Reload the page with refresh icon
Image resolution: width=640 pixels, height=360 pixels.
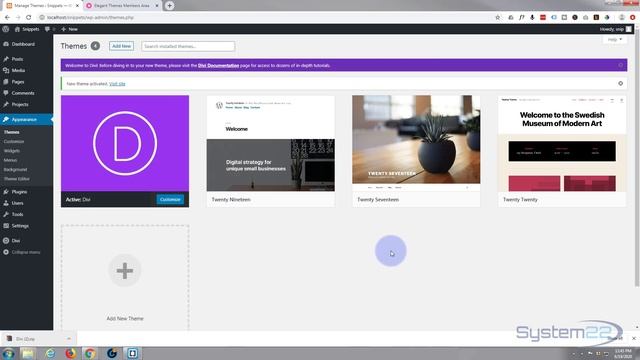[x=29, y=18]
